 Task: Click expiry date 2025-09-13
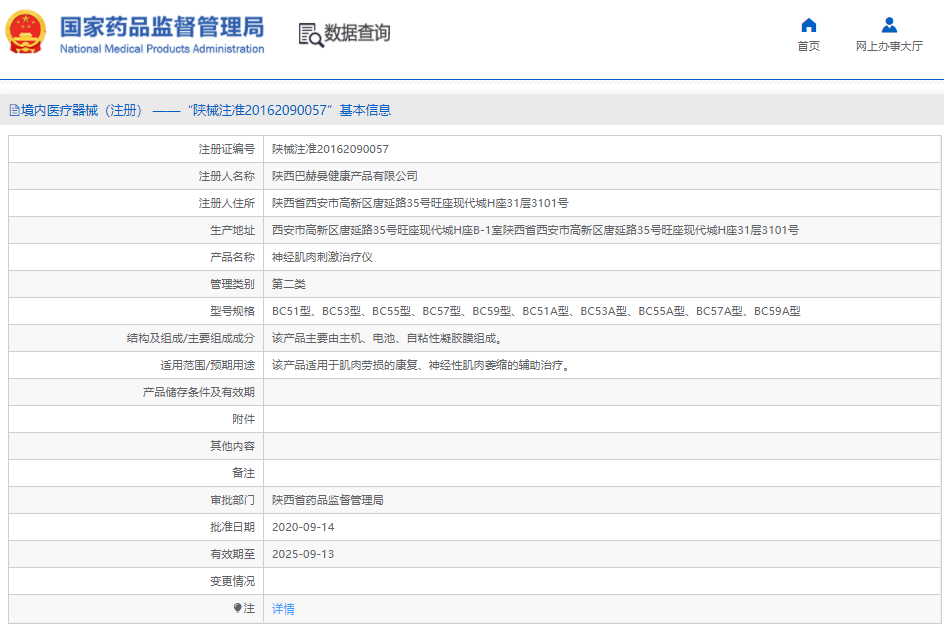click(x=303, y=554)
